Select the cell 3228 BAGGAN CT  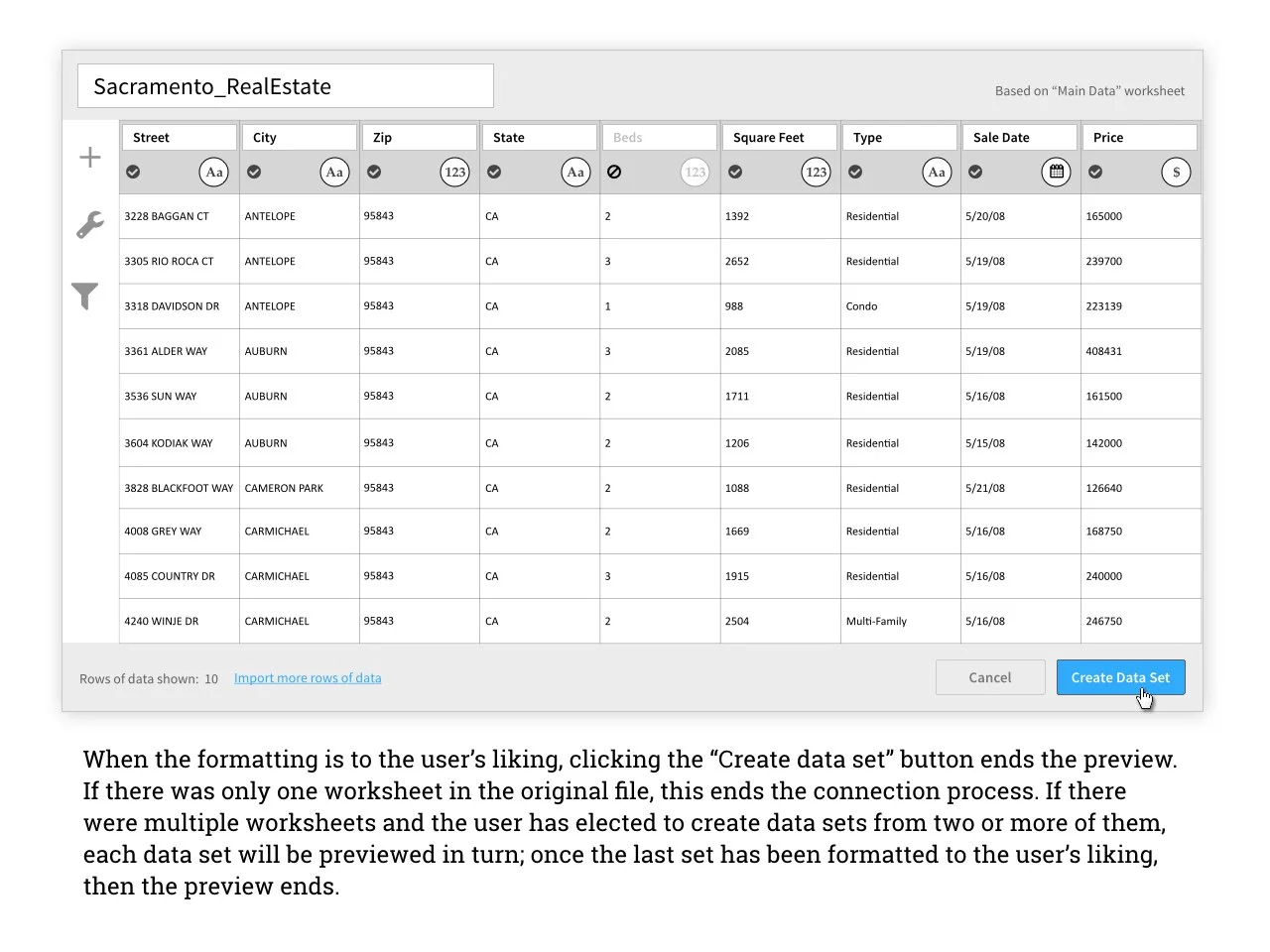pos(180,216)
